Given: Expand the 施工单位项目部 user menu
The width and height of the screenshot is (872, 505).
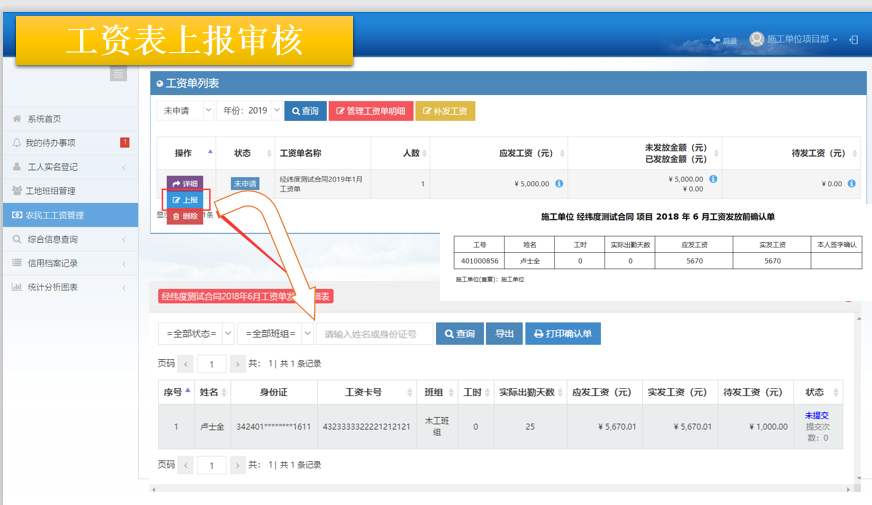Looking at the screenshot, I should pos(796,39).
